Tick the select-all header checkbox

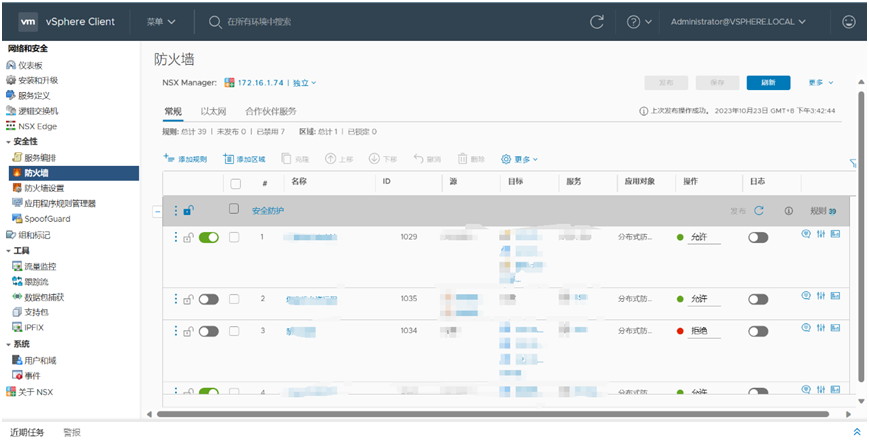pos(236,184)
